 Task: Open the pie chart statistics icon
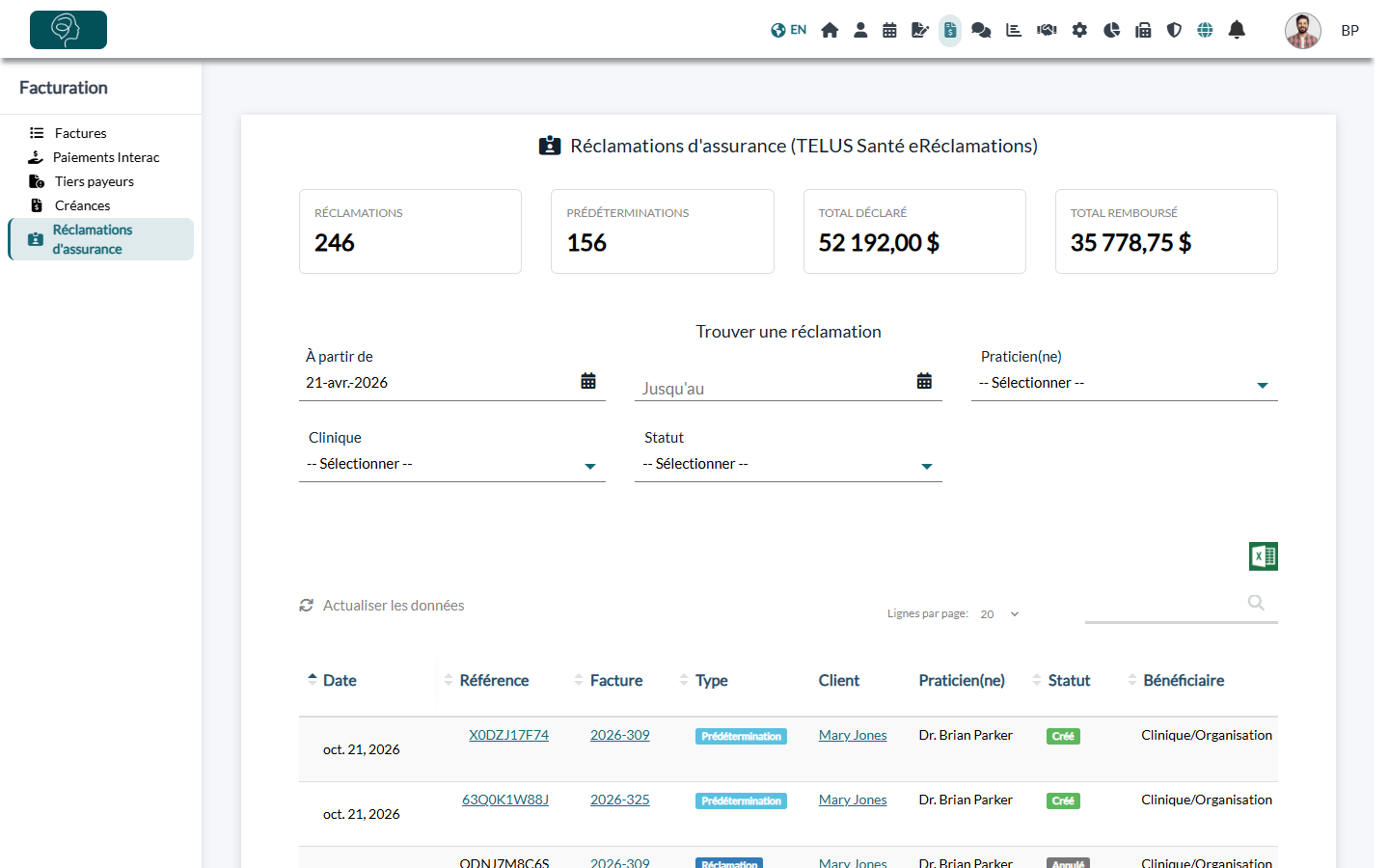coord(1111,30)
